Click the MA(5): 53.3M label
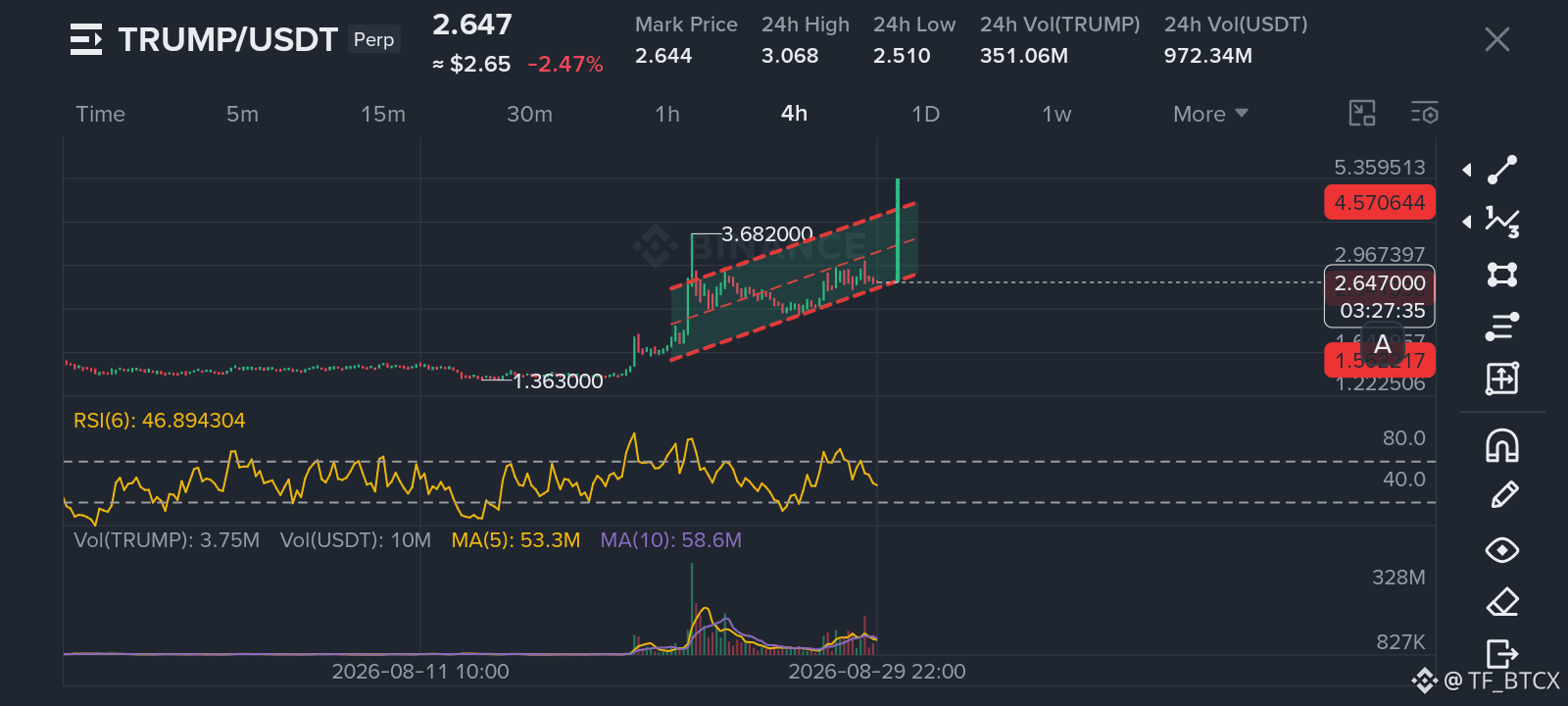Screen dimensions: 1568x706 coord(515,540)
